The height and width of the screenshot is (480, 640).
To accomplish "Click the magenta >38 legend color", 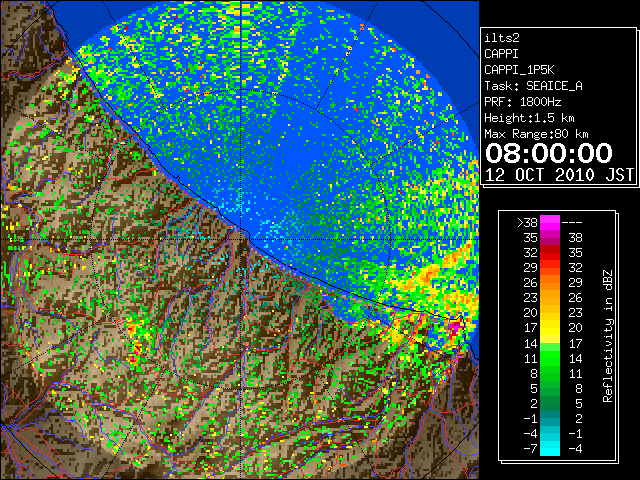I will tap(550, 222).
